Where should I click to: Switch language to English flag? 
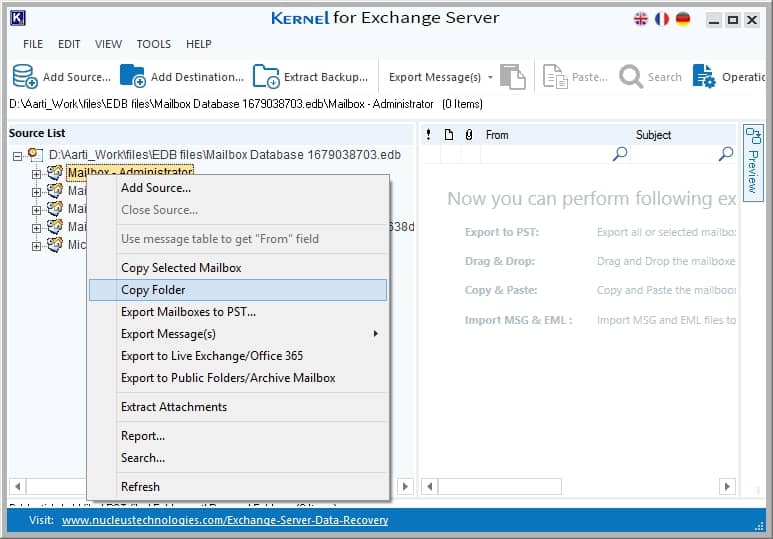640,19
